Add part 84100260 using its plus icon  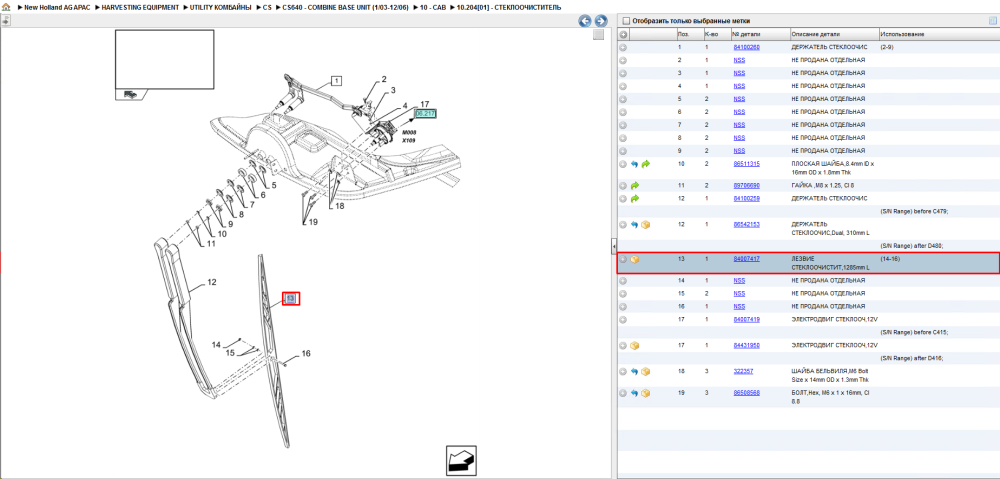tap(624, 47)
